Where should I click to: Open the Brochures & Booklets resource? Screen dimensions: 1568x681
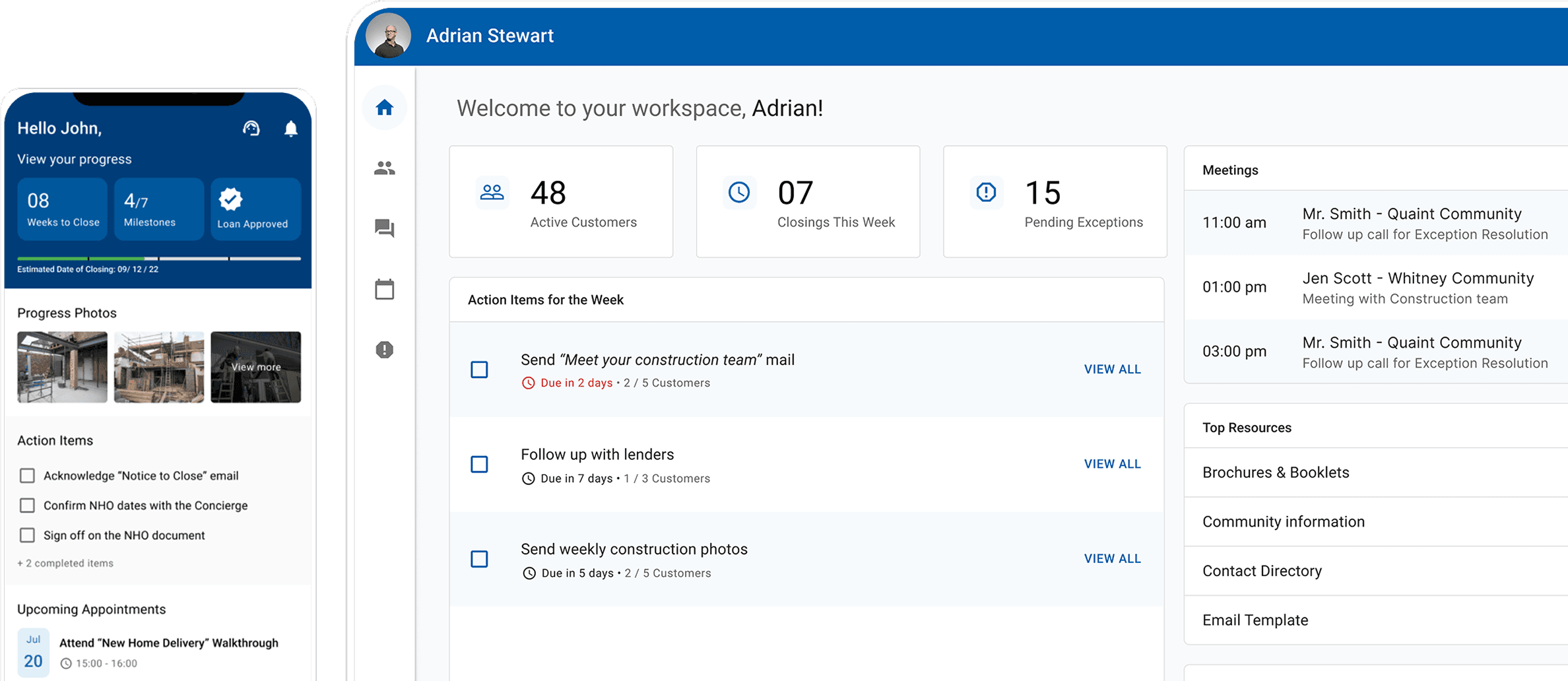tap(1376, 472)
